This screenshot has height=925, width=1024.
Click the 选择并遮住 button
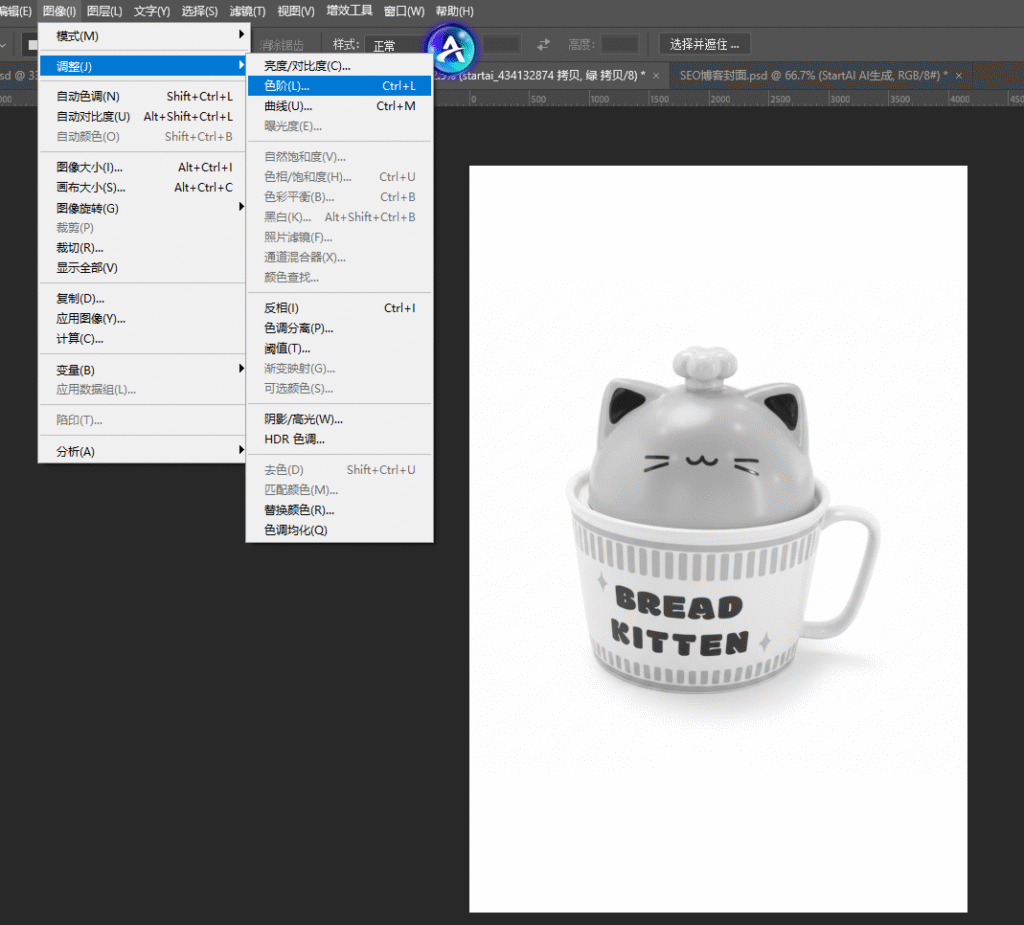704,44
